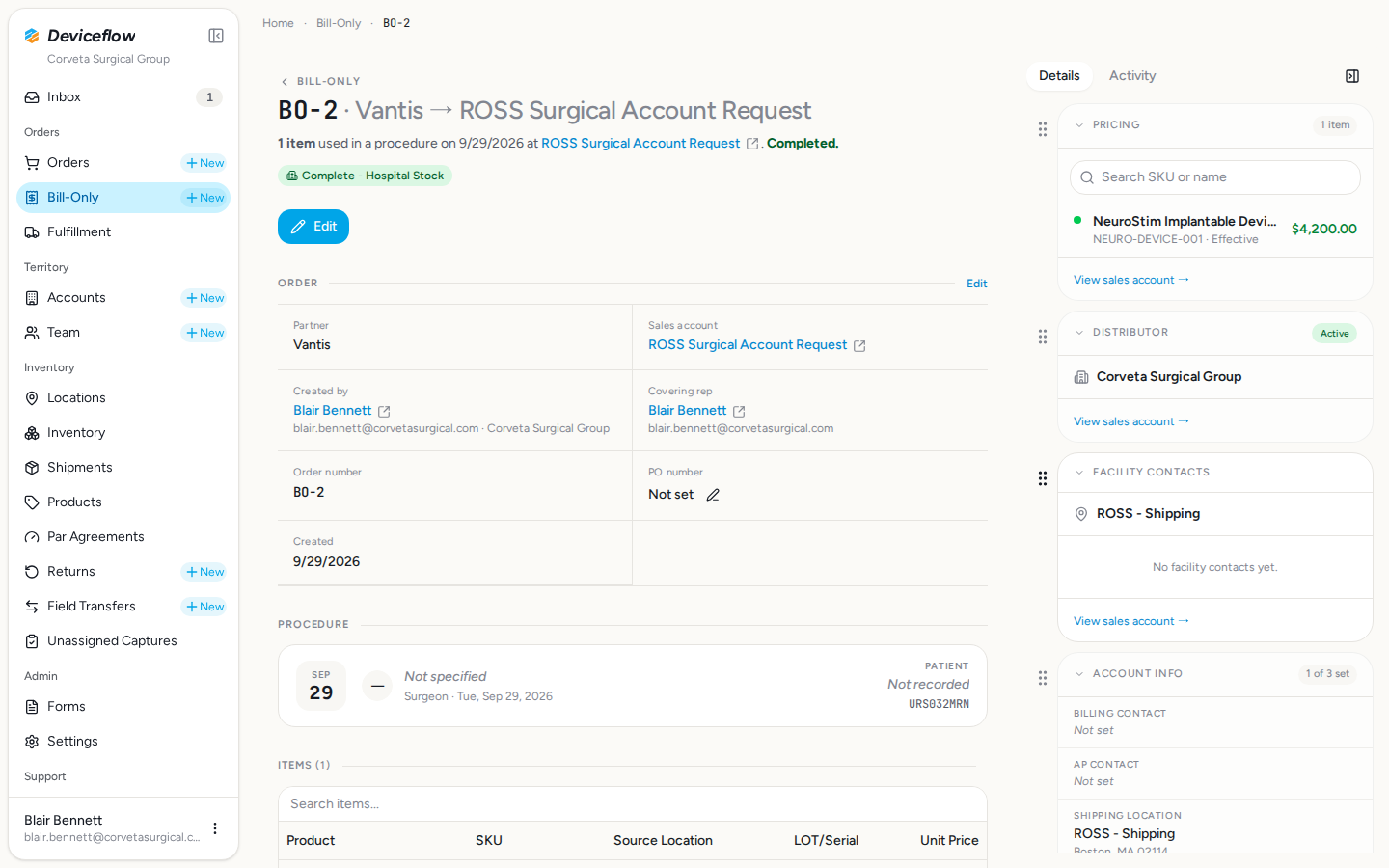The height and width of the screenshot is (868, 1389).
Task: Open user menu dots for Blair Bennett
Action: point(215,828)
